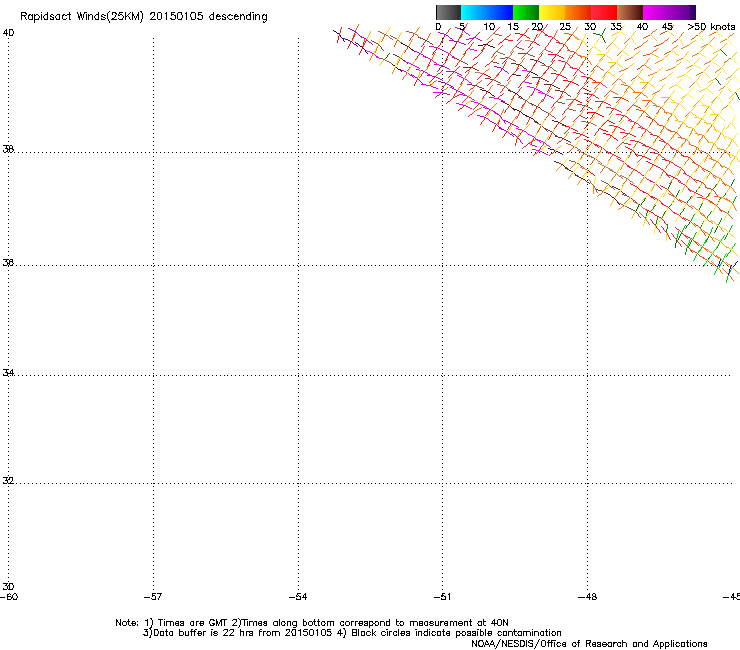740x650 pixels.
Task: Click the 'NOAA/NESDIS/Office of Research and Applications' credit
Action: [589, 644]
